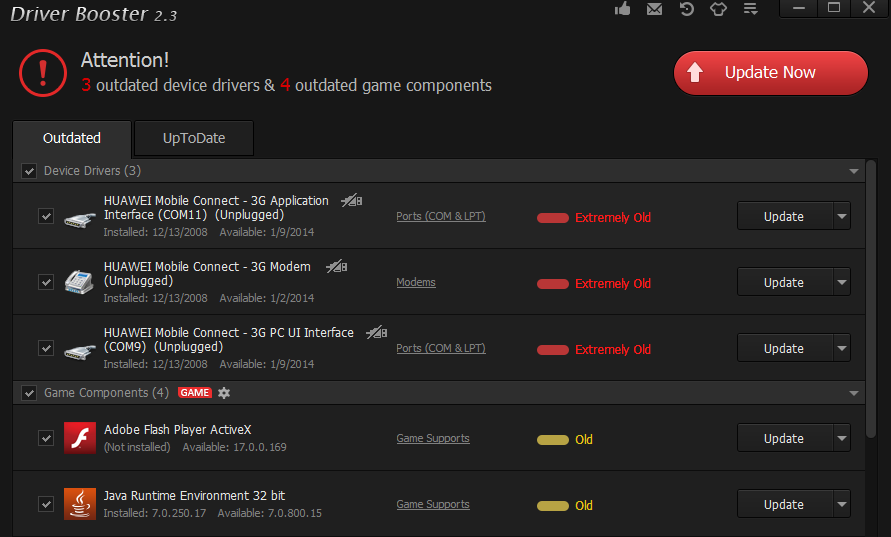Uncheck the HUAWEI 3G Modem driver
Screen dimensions: 891x537
coord(46,282)
